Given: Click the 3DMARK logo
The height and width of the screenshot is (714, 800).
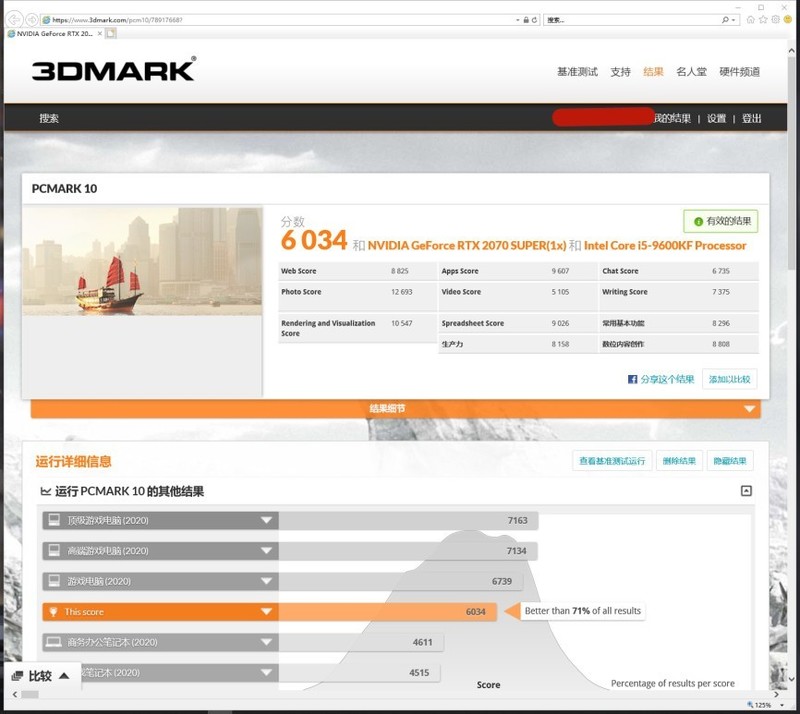Looking at the screenshot, I should (x=114, y=69).
